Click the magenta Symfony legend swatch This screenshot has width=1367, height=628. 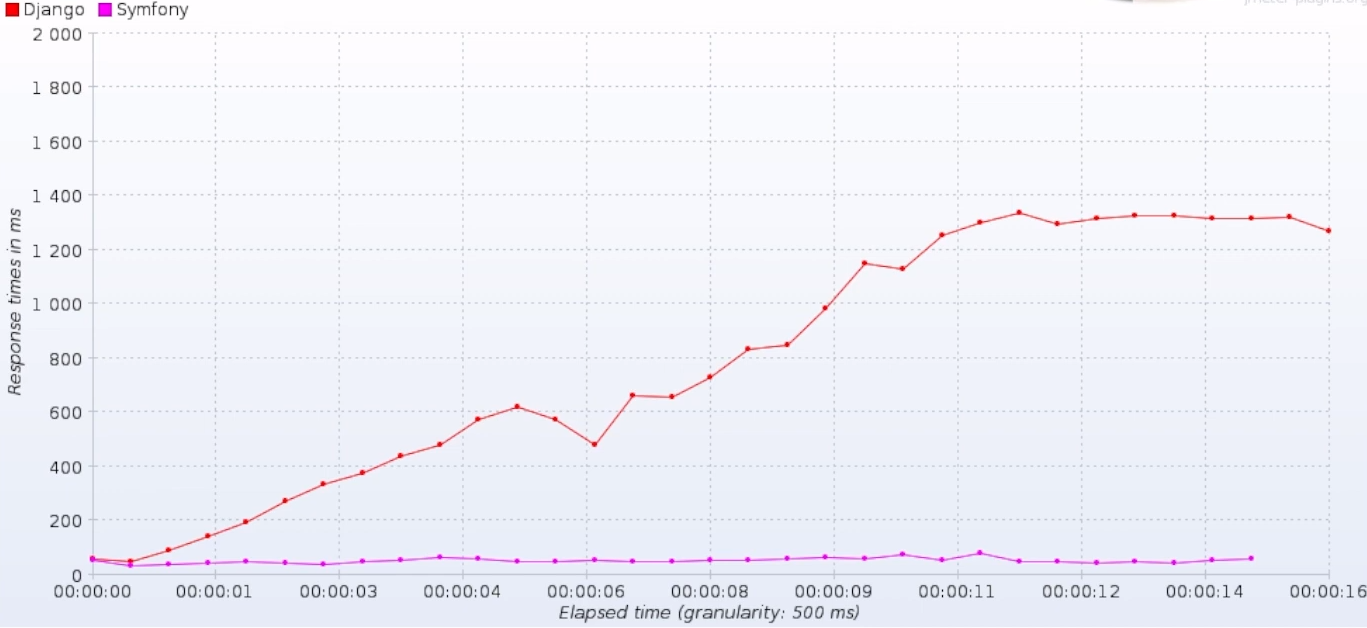click(105, 10)
